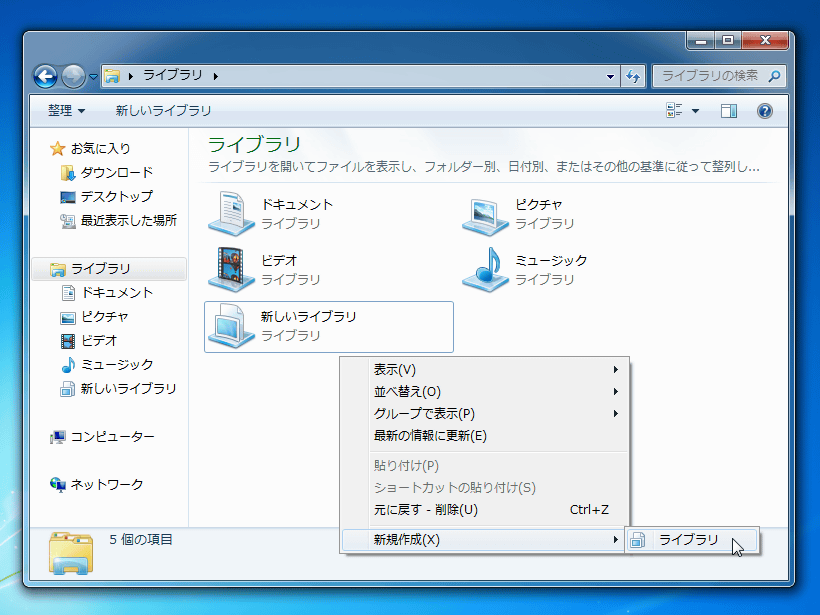Click the change view icon
820x615 pixels.
pyautogui.click(x=674, y=110)
